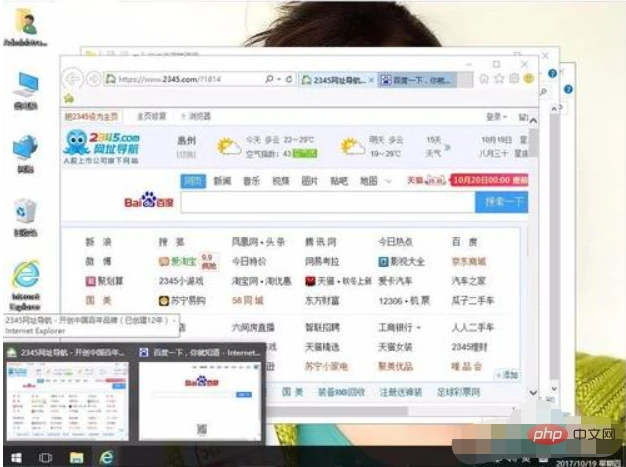Click the 惠州 city name
The height and width of the screenshot is (467, 626).
186,141
